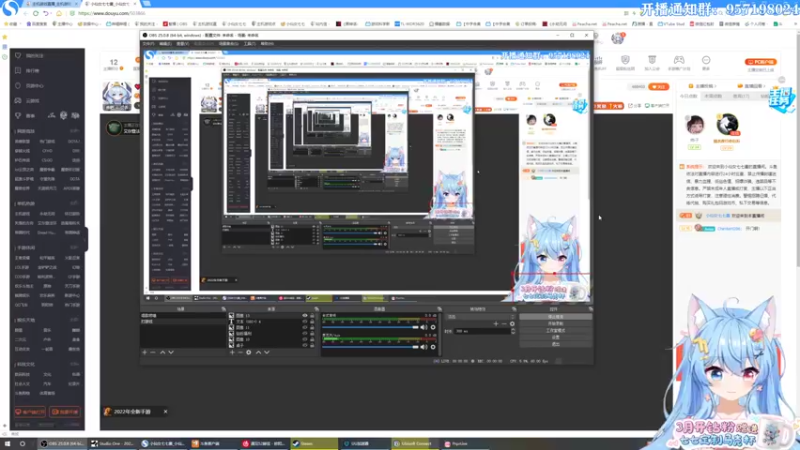
Task: Open OBS 编辑(E) menu
Action: pos(165,44)
